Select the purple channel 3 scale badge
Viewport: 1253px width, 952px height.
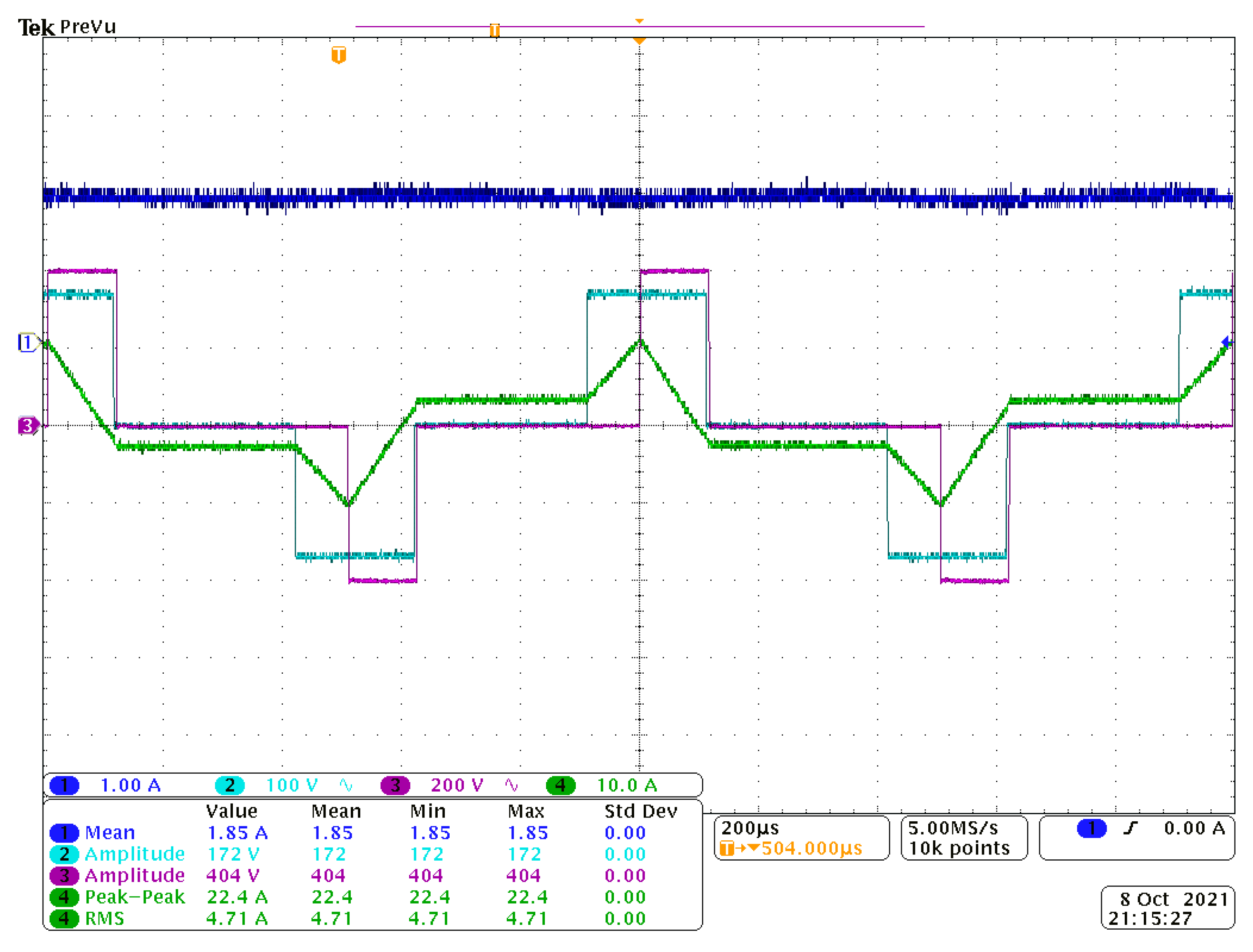pos(395,785)
